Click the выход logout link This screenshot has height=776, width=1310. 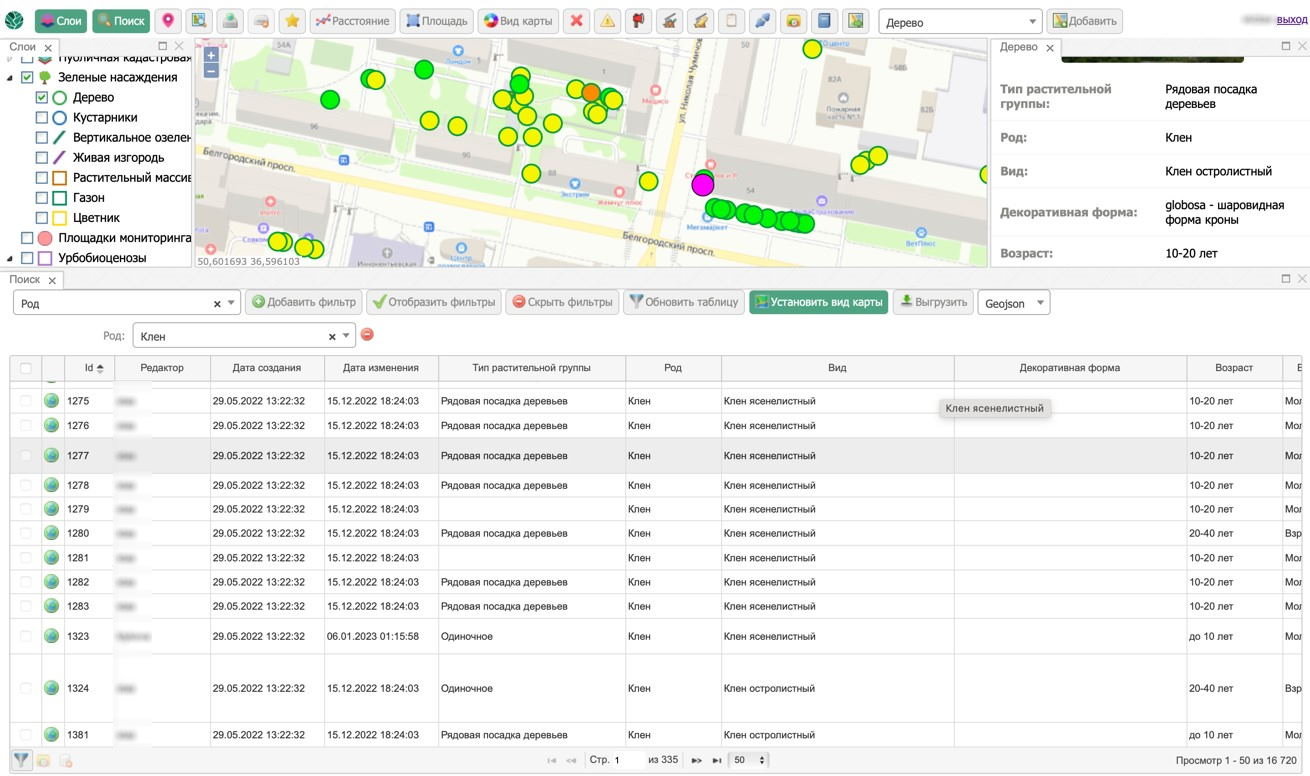pyautogui.click(x=1291, y=20)
